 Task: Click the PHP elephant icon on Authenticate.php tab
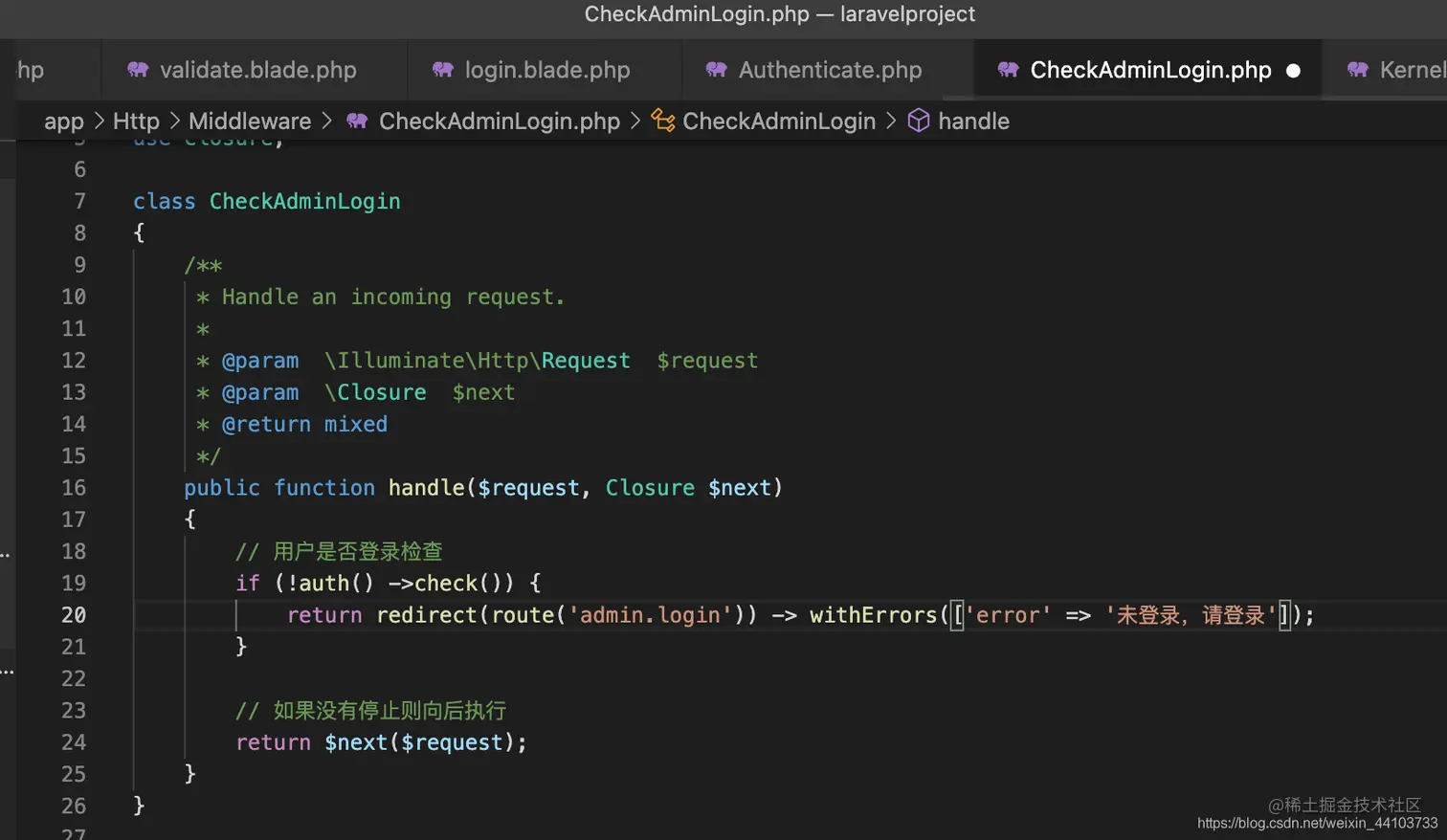(x=716, y=70)
